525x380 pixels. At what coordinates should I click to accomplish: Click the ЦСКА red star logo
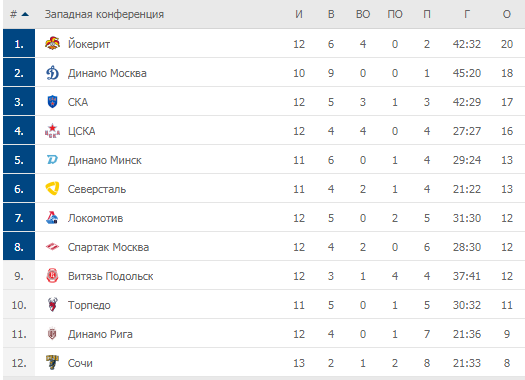pos(53,131)
